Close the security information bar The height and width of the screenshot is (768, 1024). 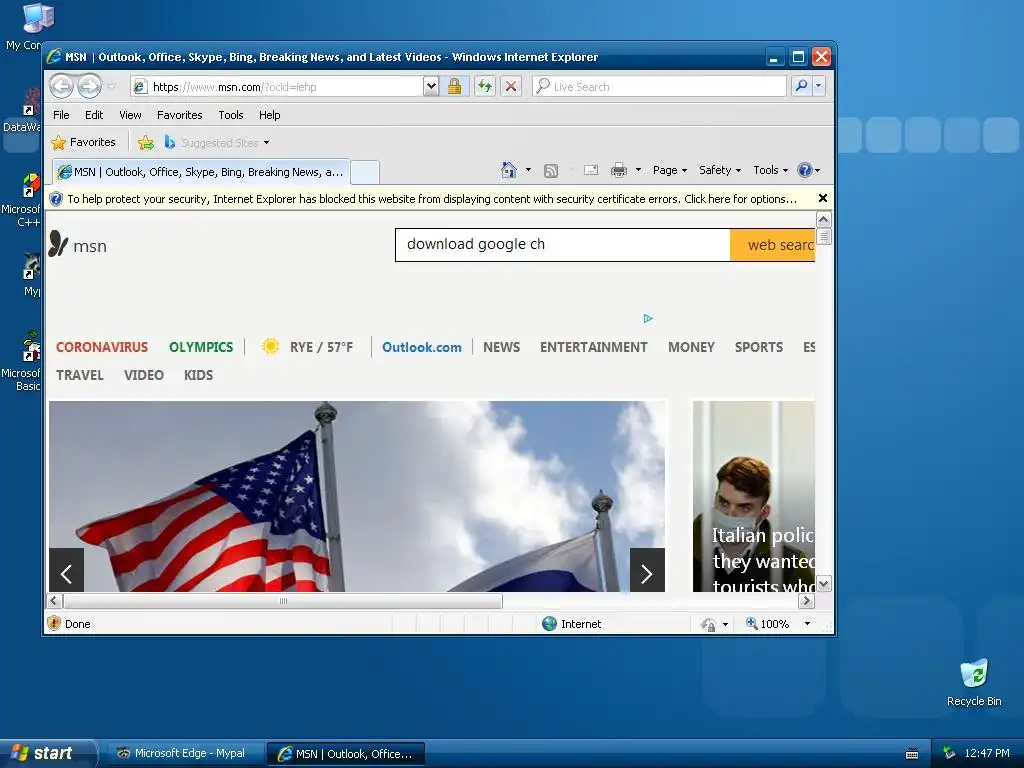coord(823,198)
